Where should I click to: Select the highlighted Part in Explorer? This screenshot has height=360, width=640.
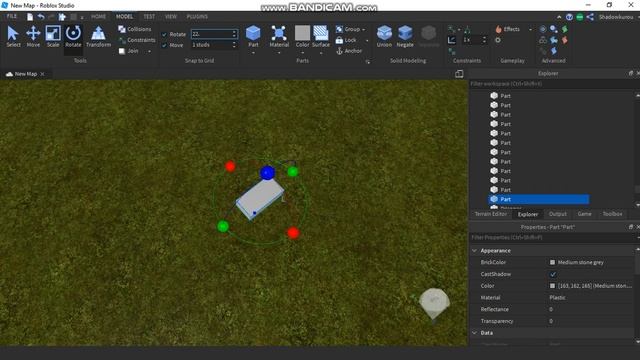coord(539,199)
